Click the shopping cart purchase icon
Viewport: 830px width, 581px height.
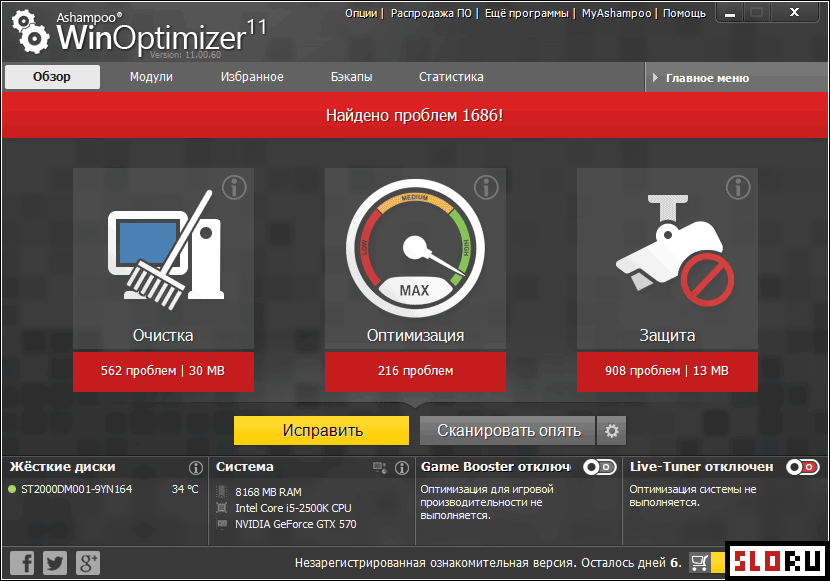(x=700, y=562)
